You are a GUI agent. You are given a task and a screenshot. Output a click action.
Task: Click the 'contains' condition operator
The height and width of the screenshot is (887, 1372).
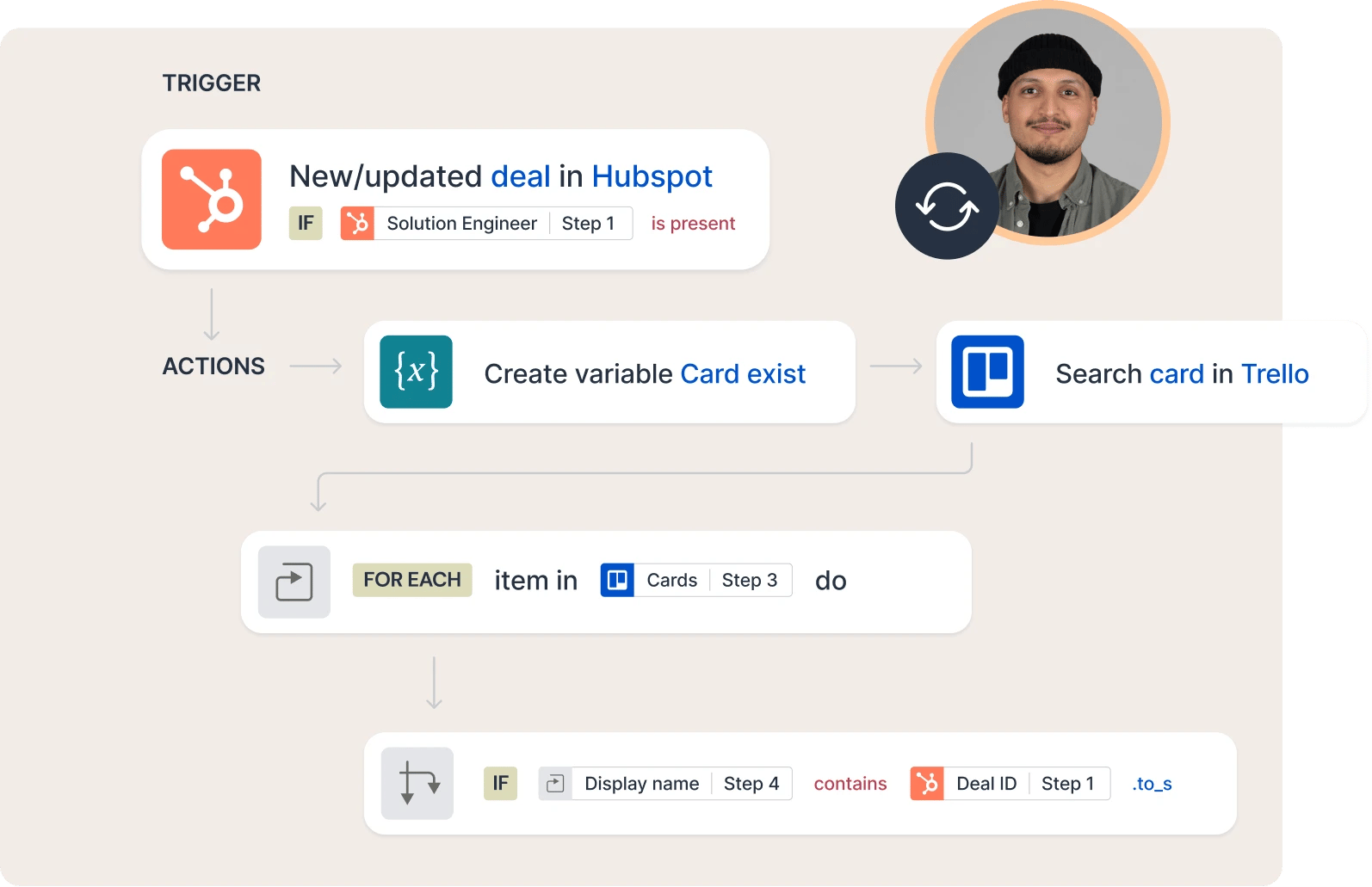pos(850,784)
